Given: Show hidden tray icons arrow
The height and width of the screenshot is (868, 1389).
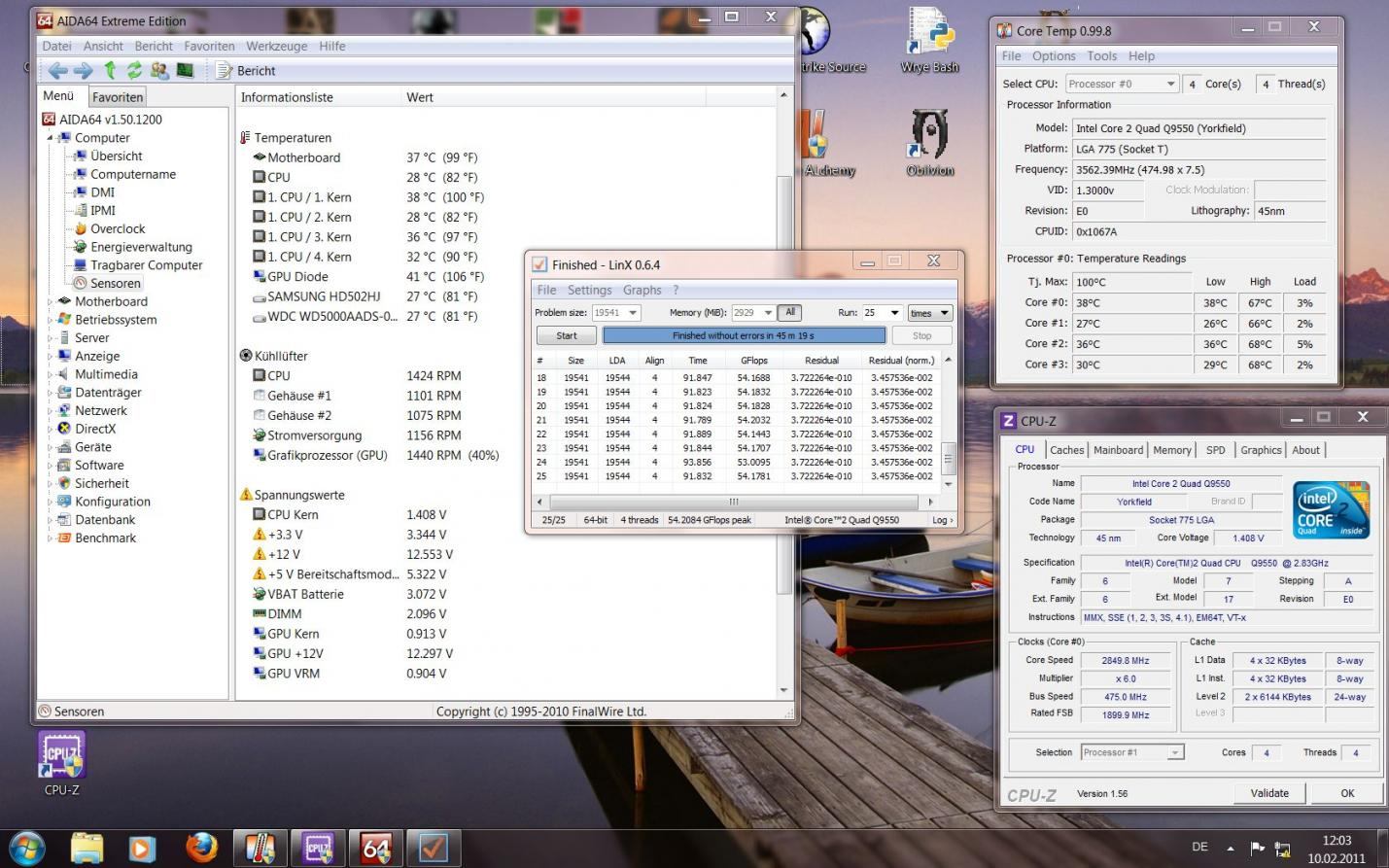Looking at the screenshot, I should pyautogui.click(x=1231, y=849).
